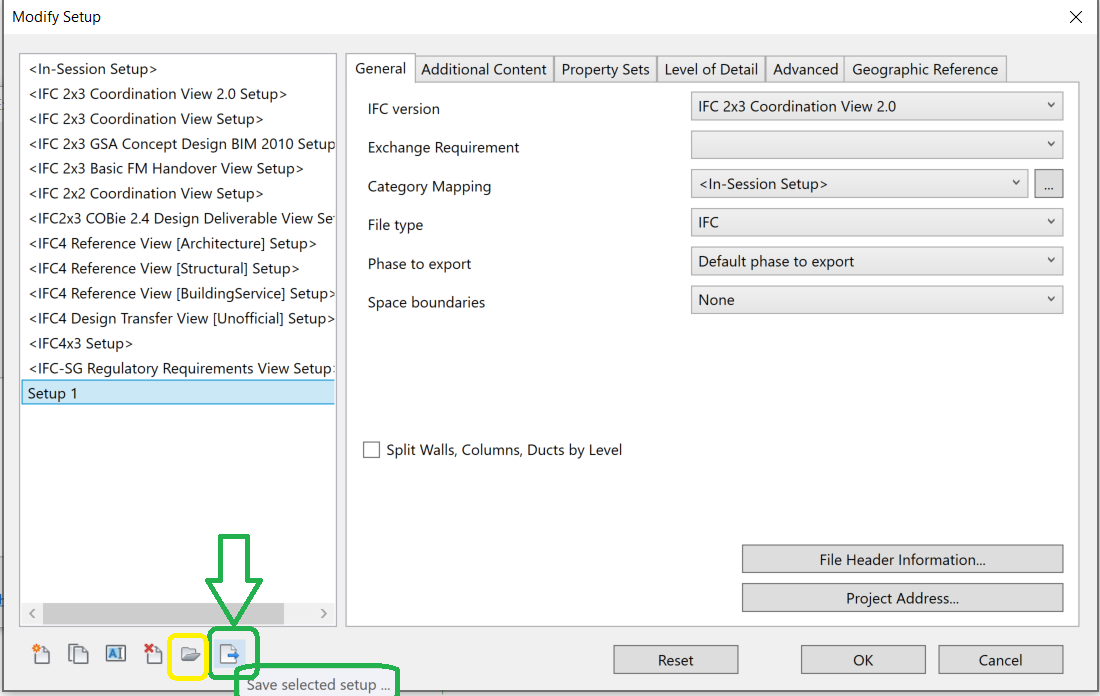Load a setup from file

click(x=193, y=654)
